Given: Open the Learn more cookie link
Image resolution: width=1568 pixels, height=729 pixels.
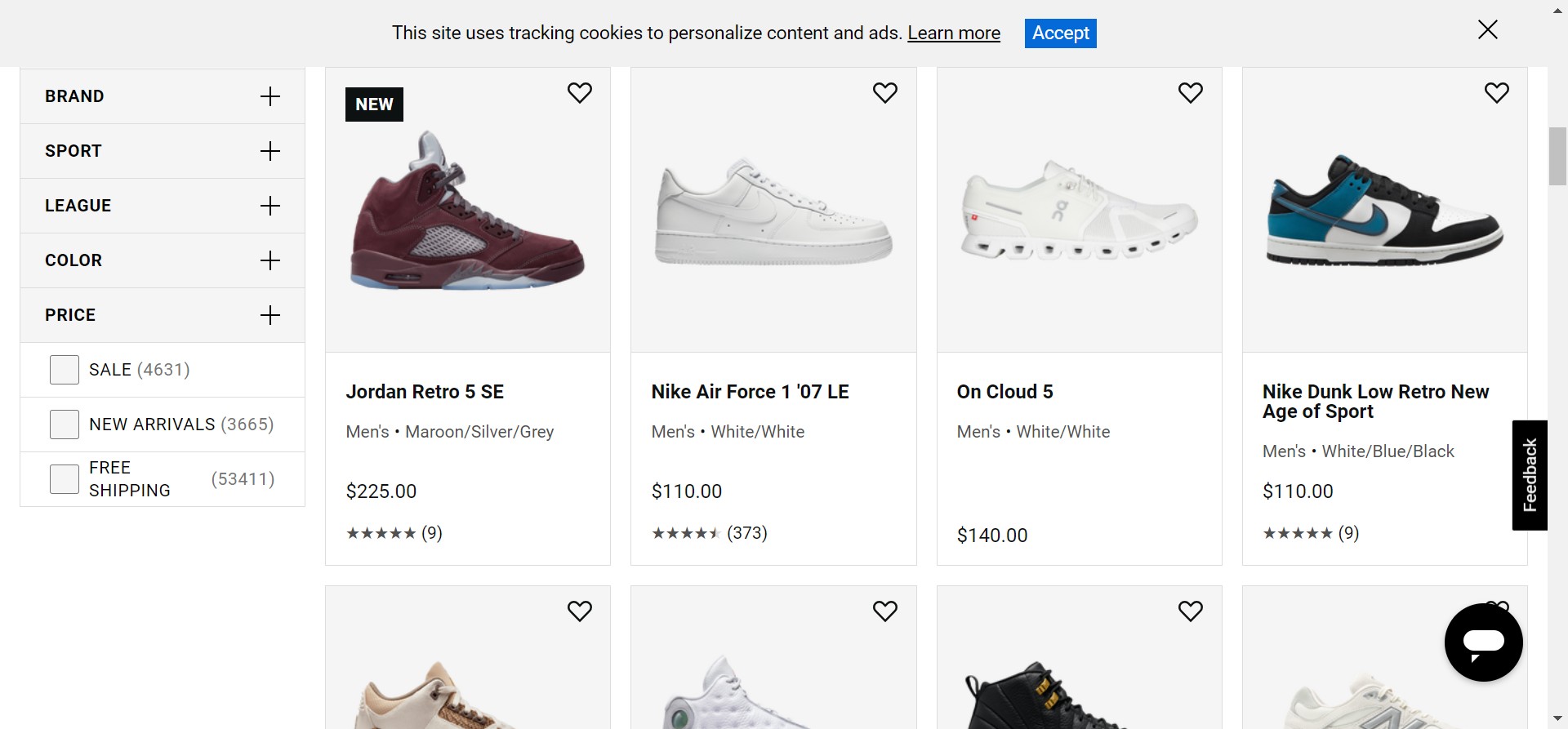Looking at the screenshot, I should click(953, 33).
